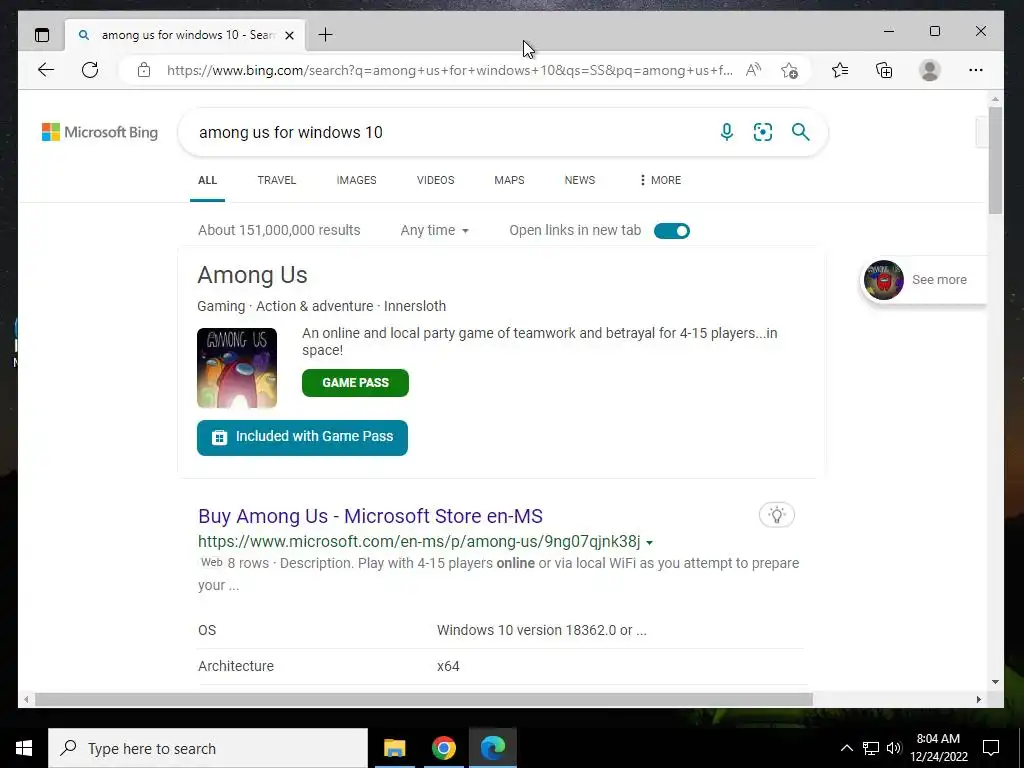Screen dimensions: 1024x768
Task: Turn on Read aloud in address bar
Action: (x=753, y=70)
